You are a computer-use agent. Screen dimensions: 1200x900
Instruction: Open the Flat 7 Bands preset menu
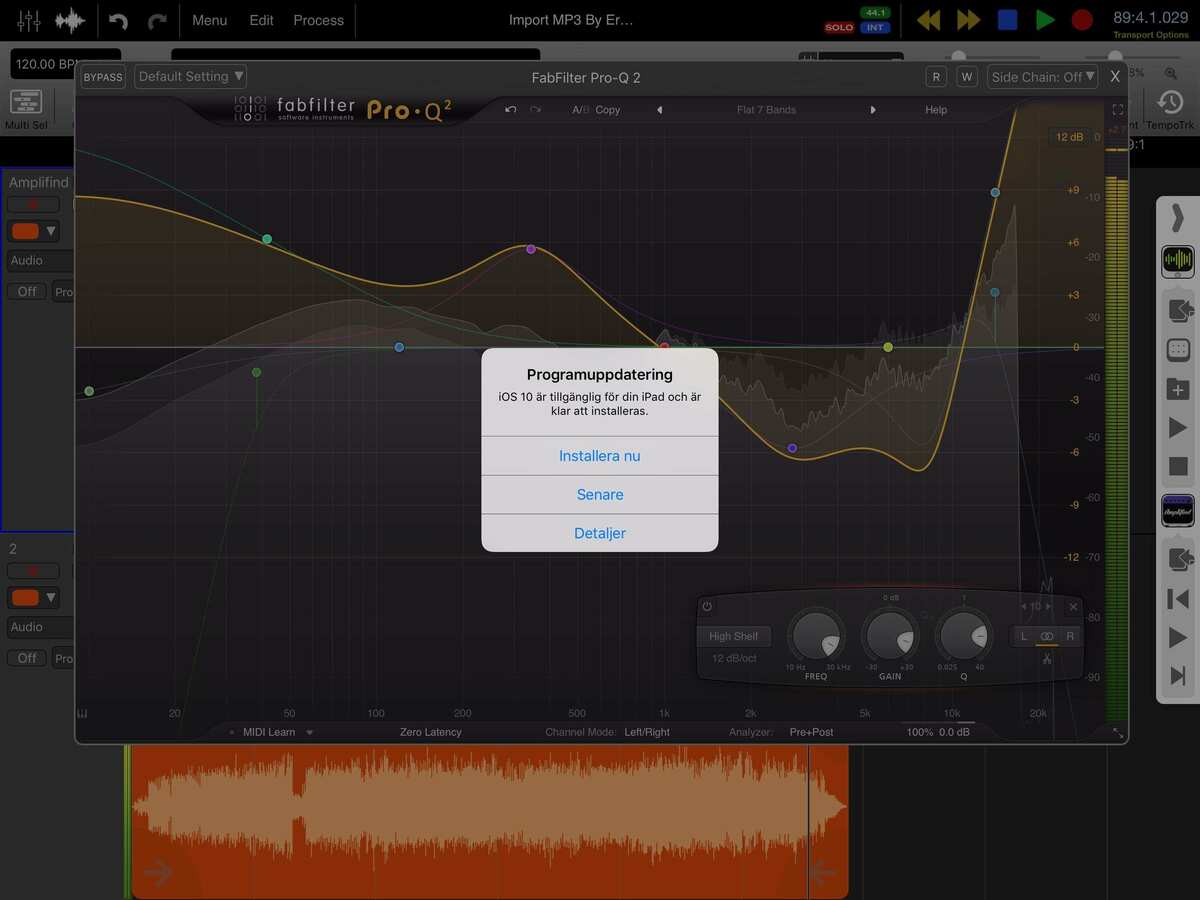pyautogui.click(x=766, y=110)
